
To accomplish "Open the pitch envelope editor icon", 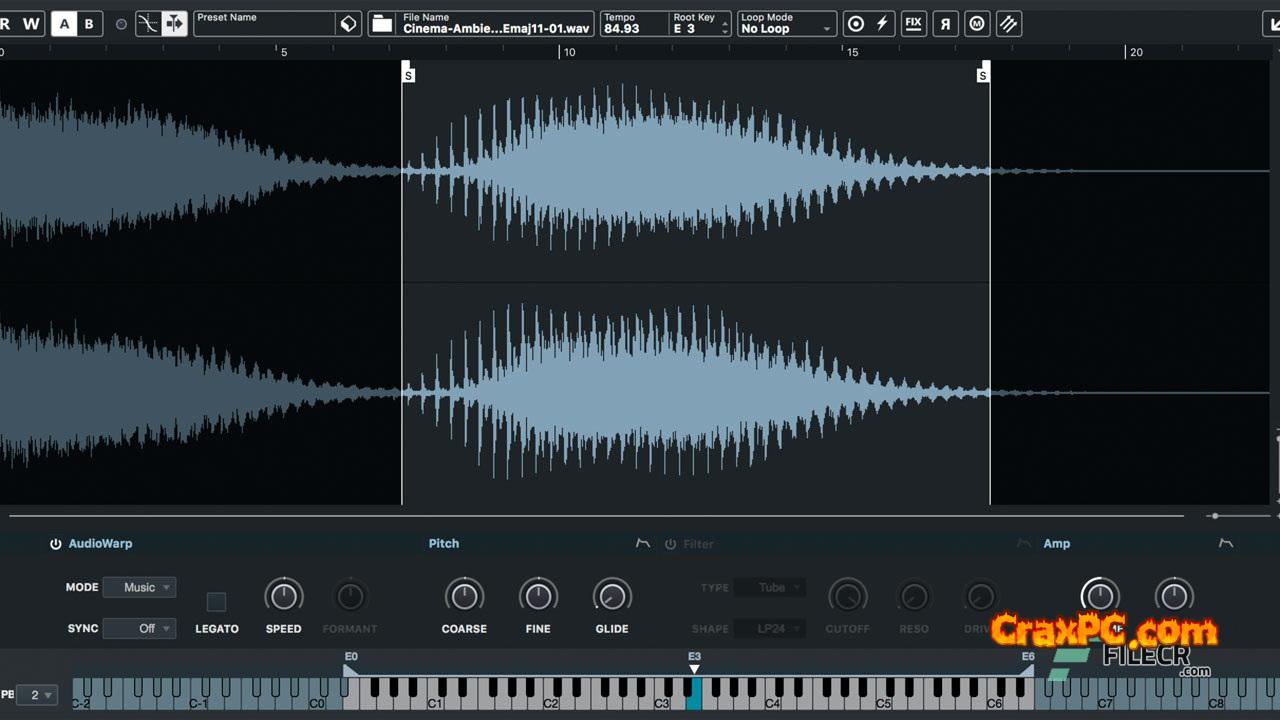I will tap(643, 543).
